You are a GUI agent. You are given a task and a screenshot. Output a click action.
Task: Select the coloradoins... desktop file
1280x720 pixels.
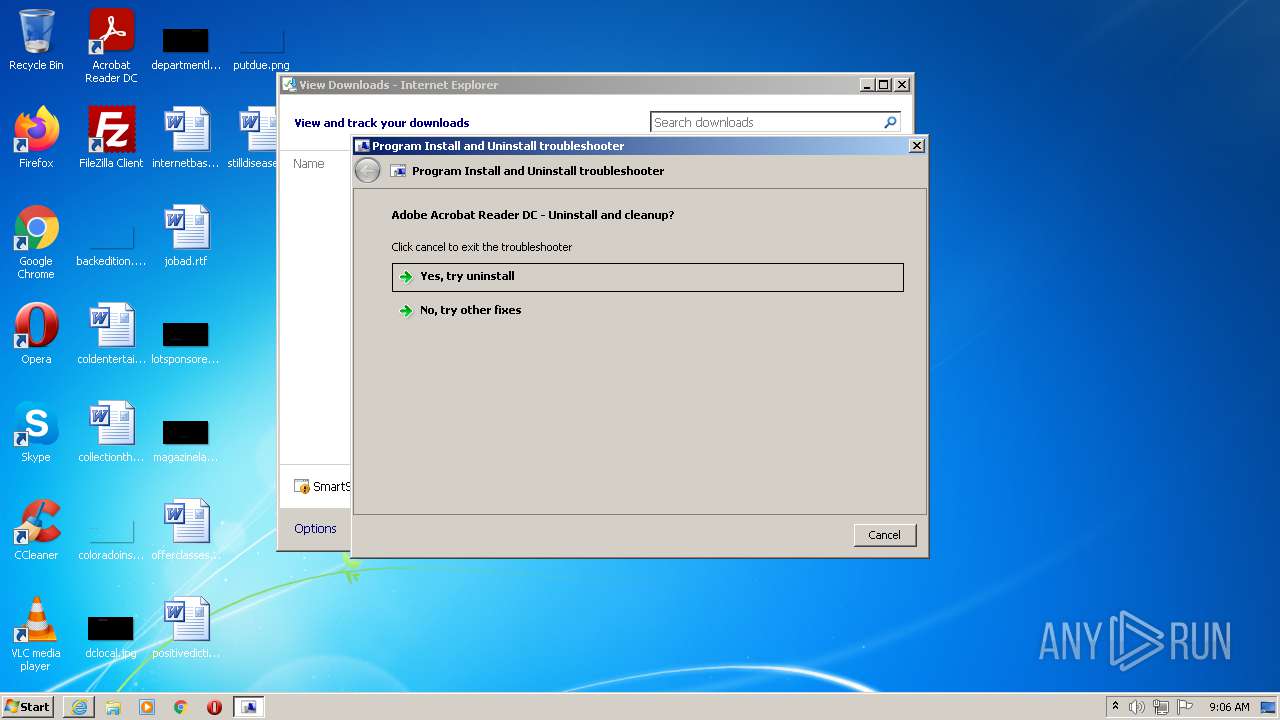point(111,538)
